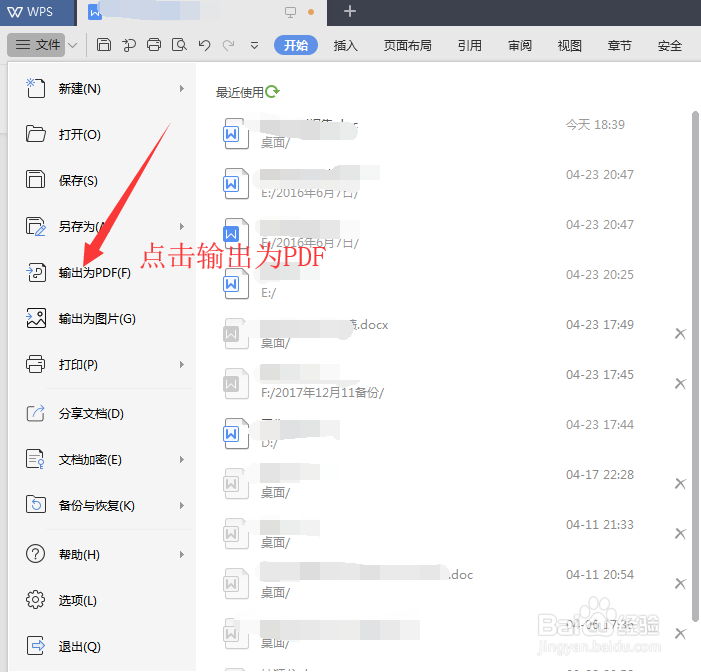Screen dimensions: 701x672
Task: Expand the 另存为 submenu arrow
Action: 182,226
